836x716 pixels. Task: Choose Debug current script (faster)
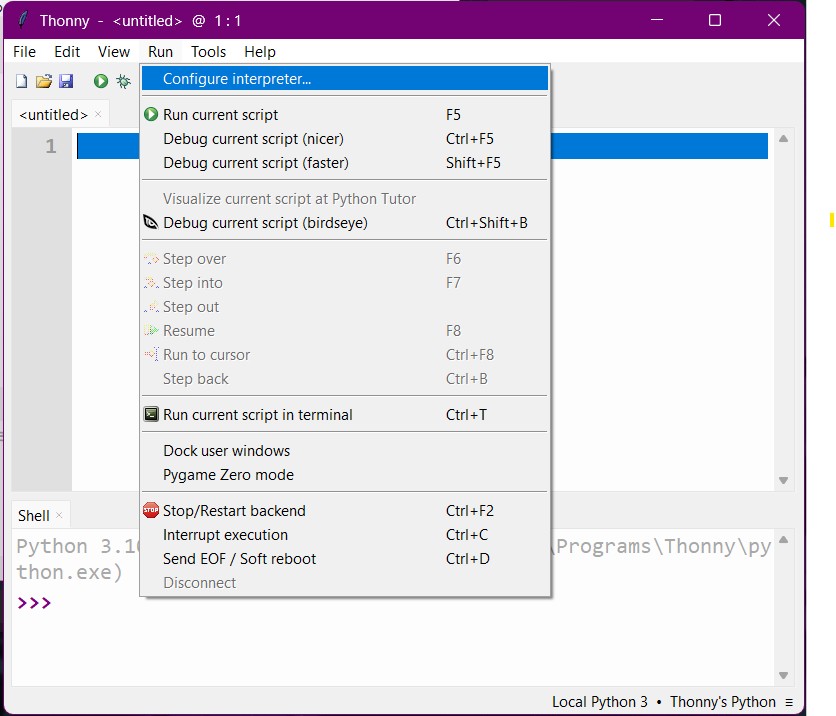pos(345,163)
